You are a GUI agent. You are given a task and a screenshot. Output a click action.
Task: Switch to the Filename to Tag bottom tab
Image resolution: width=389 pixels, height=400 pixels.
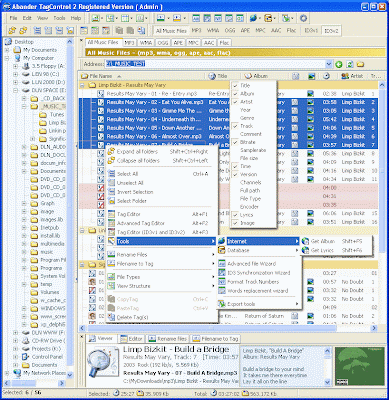point(216,339)
